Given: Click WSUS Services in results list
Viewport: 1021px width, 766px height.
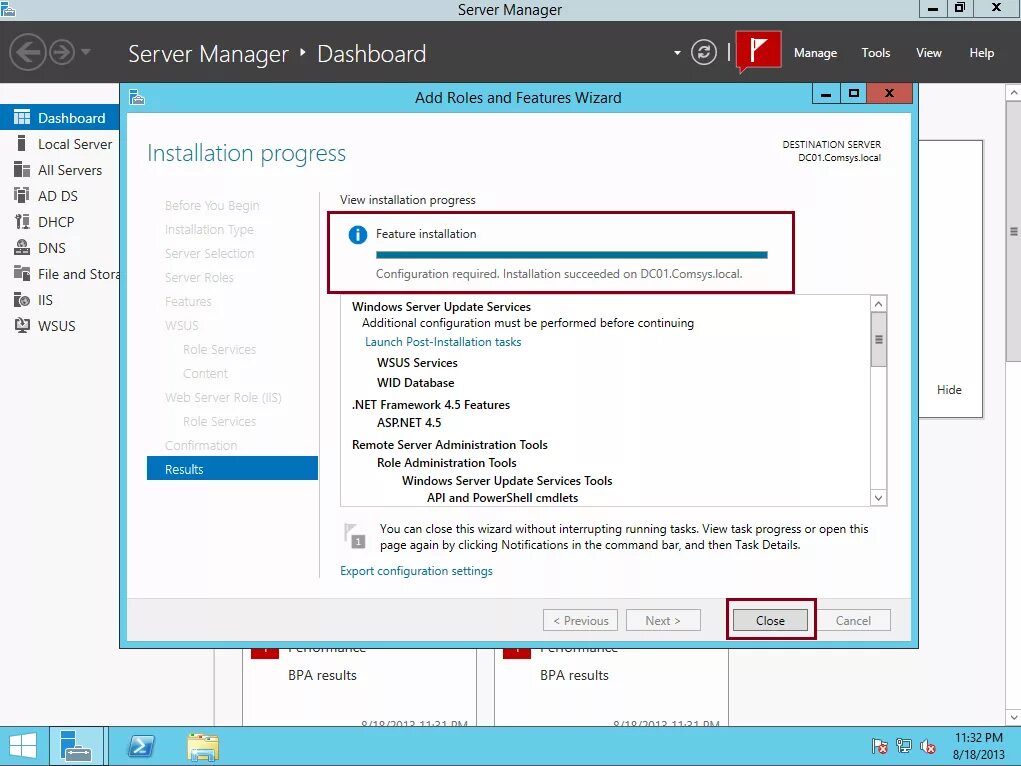Looking at the screenshot, I should [x=417, y=363].
